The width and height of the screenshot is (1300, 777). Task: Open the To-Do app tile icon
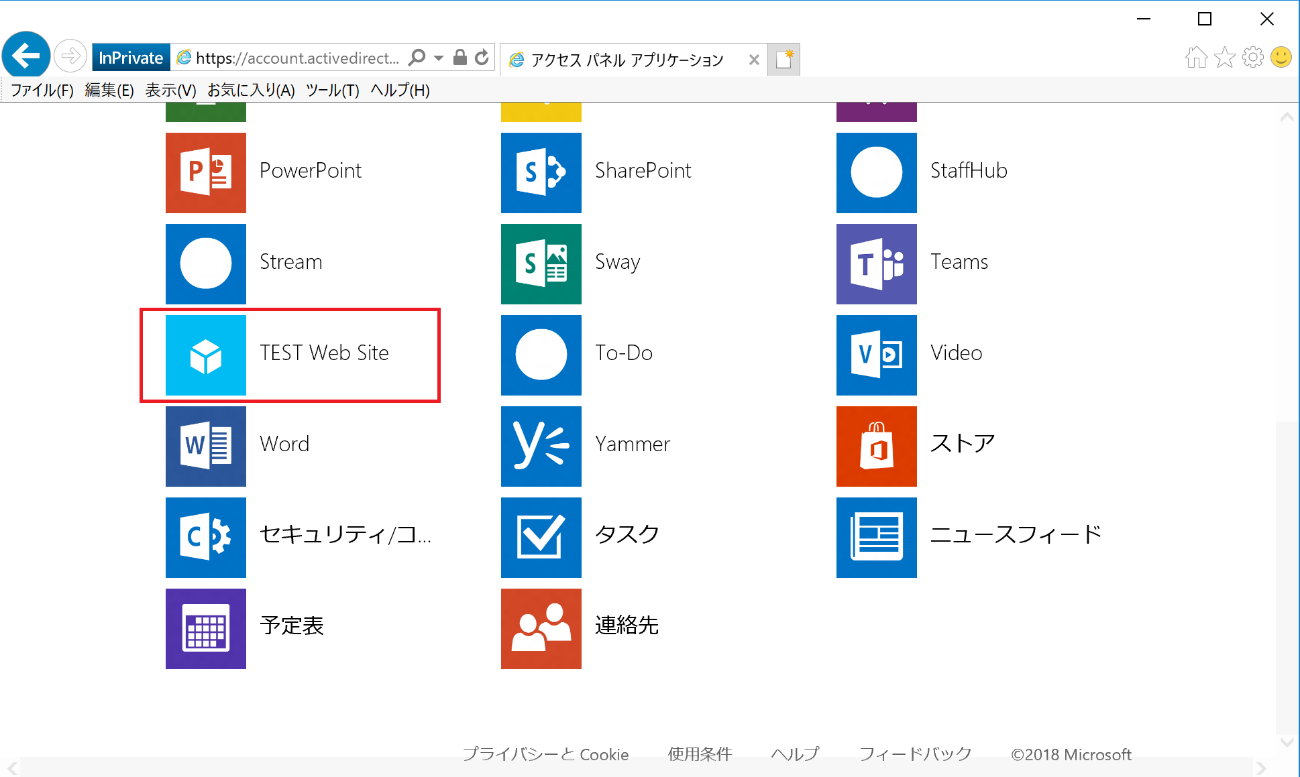point(541,355)
